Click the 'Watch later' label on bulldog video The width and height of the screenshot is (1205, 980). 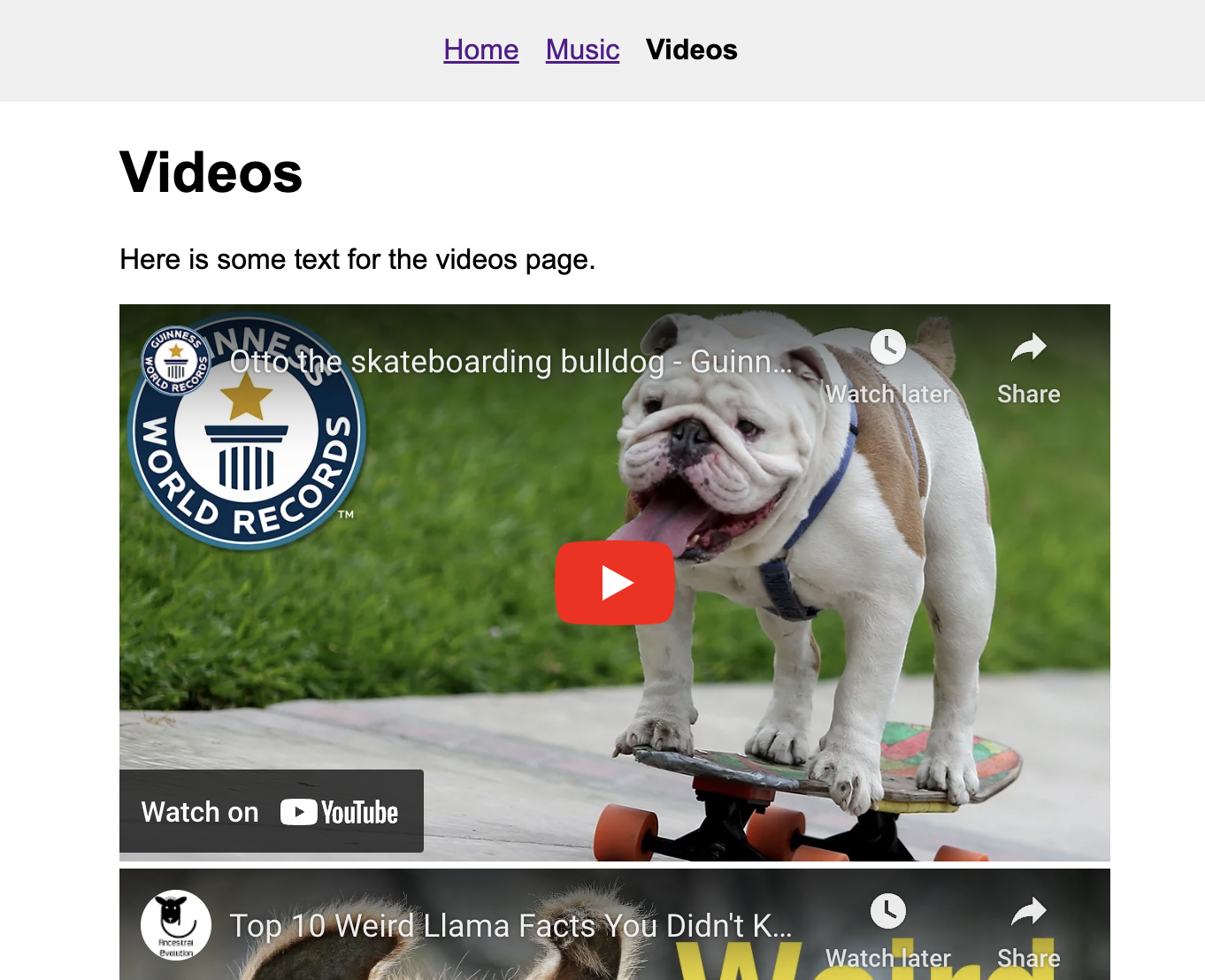point(887,394)
